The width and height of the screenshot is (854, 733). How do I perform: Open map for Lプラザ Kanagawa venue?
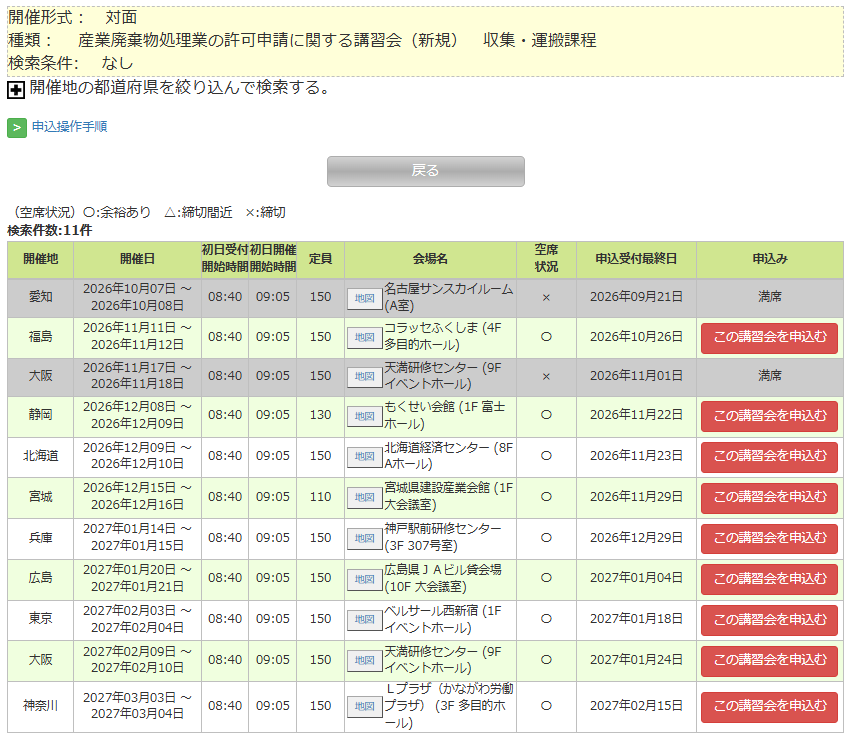[364, 707]
